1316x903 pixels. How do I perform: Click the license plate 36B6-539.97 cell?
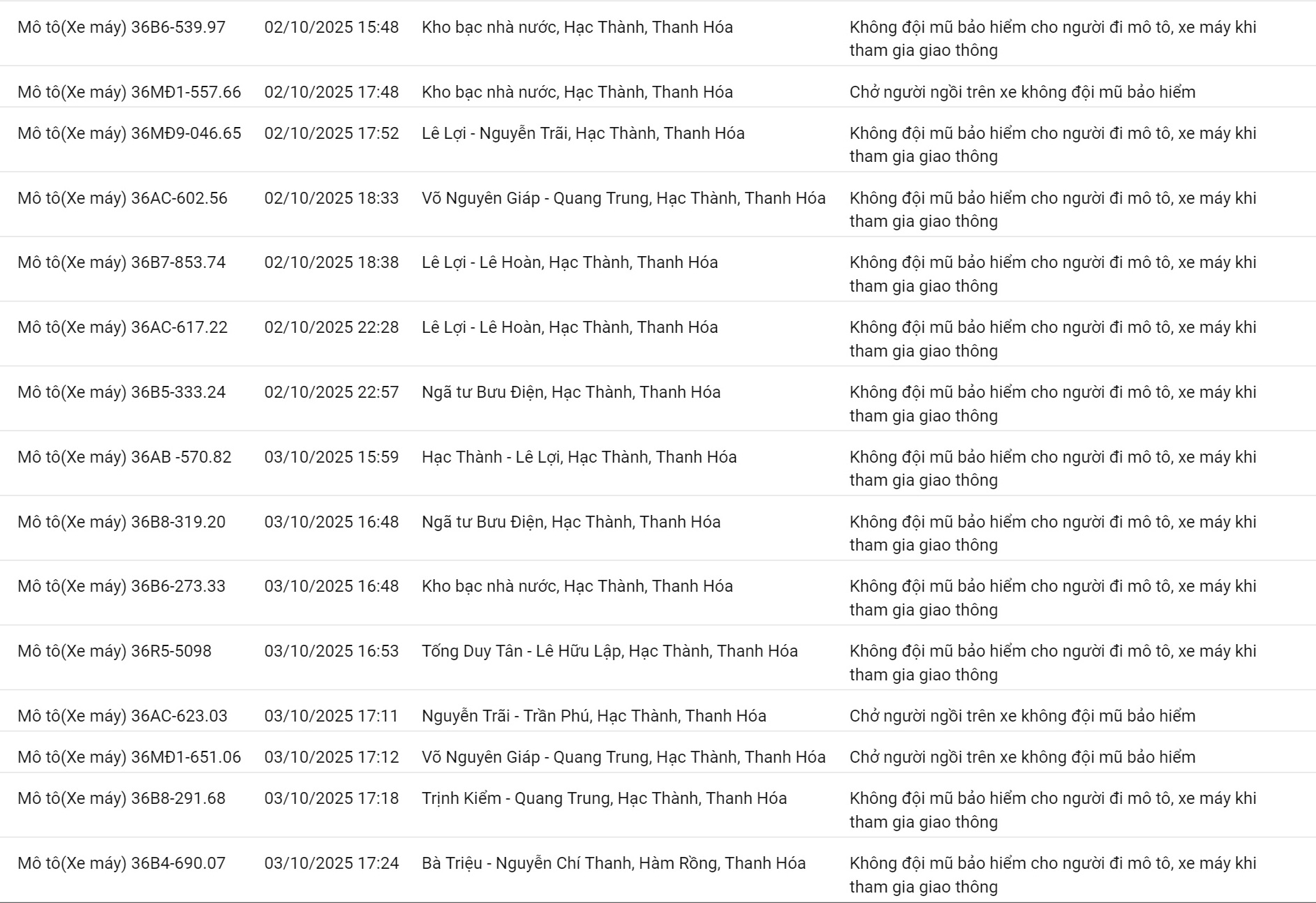121,27
